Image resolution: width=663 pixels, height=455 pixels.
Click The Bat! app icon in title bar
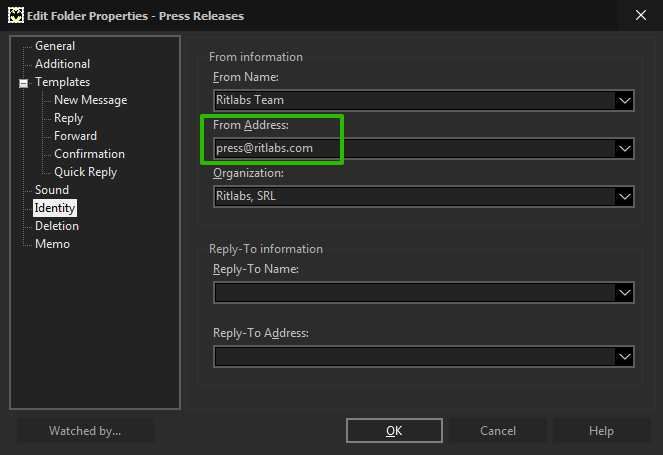[16, 16]
